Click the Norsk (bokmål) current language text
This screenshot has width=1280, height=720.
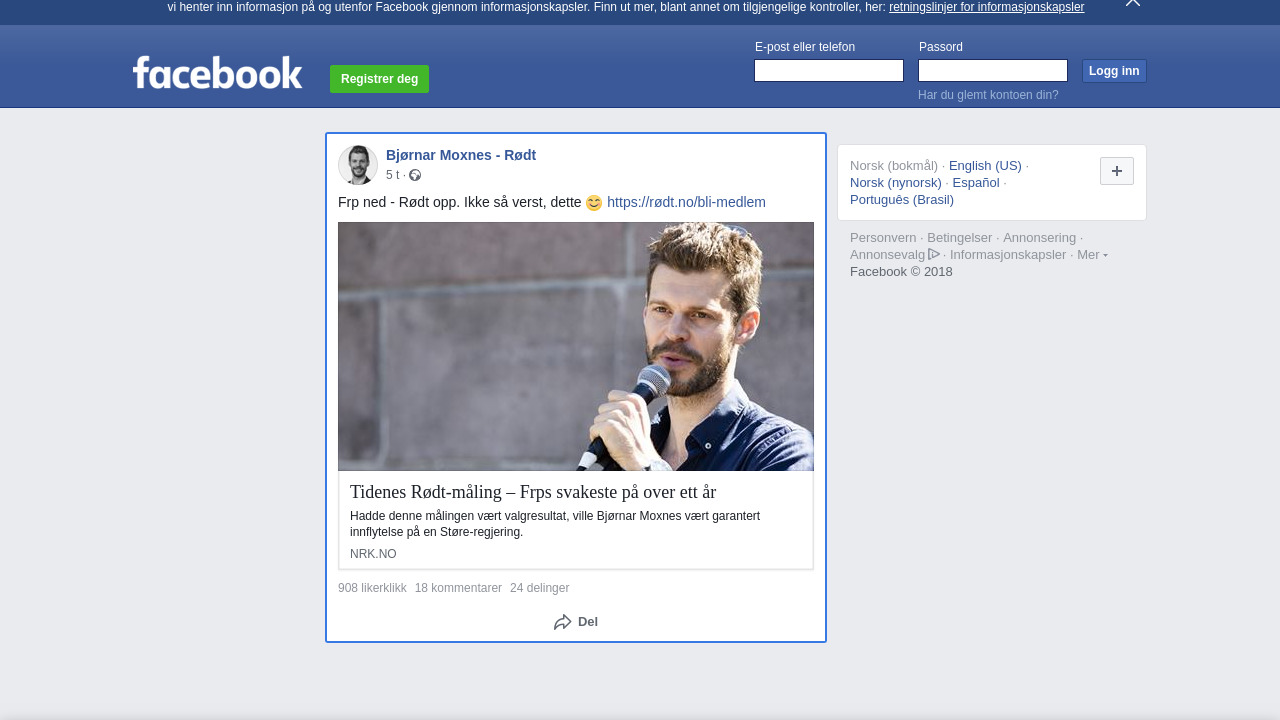894,166
